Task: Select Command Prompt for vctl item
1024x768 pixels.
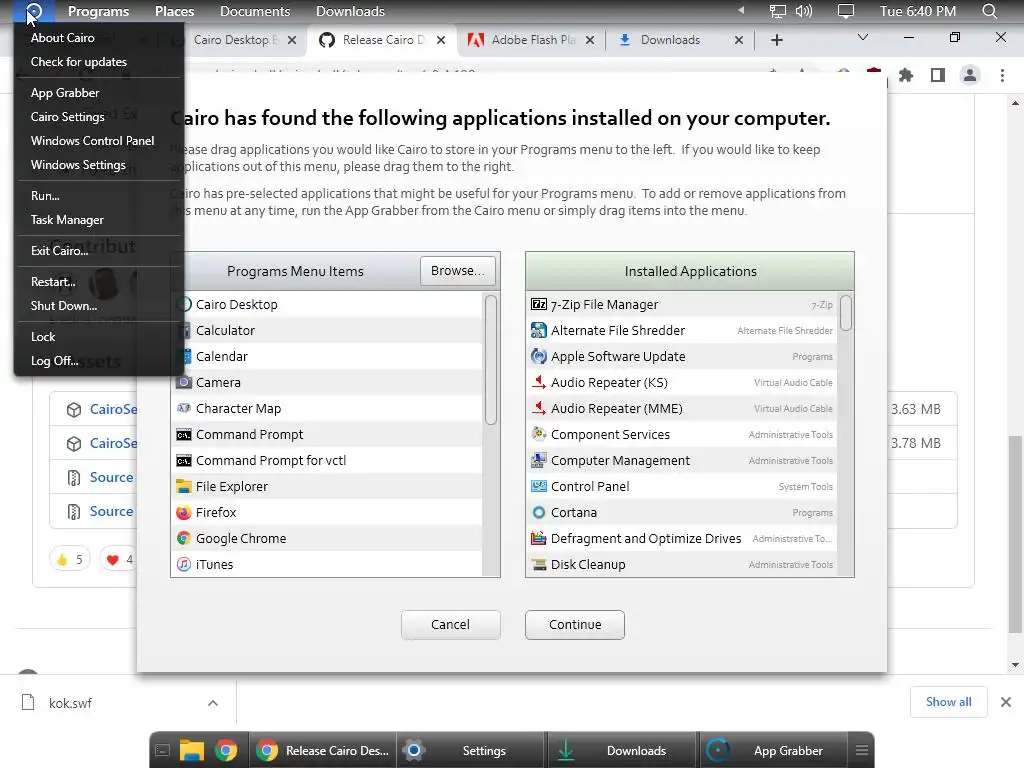Action: [x=328, y=460]
